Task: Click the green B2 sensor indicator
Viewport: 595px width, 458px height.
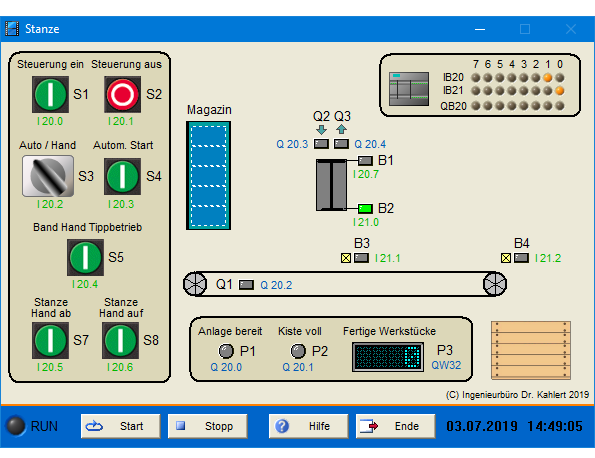Action: point(365,208)
